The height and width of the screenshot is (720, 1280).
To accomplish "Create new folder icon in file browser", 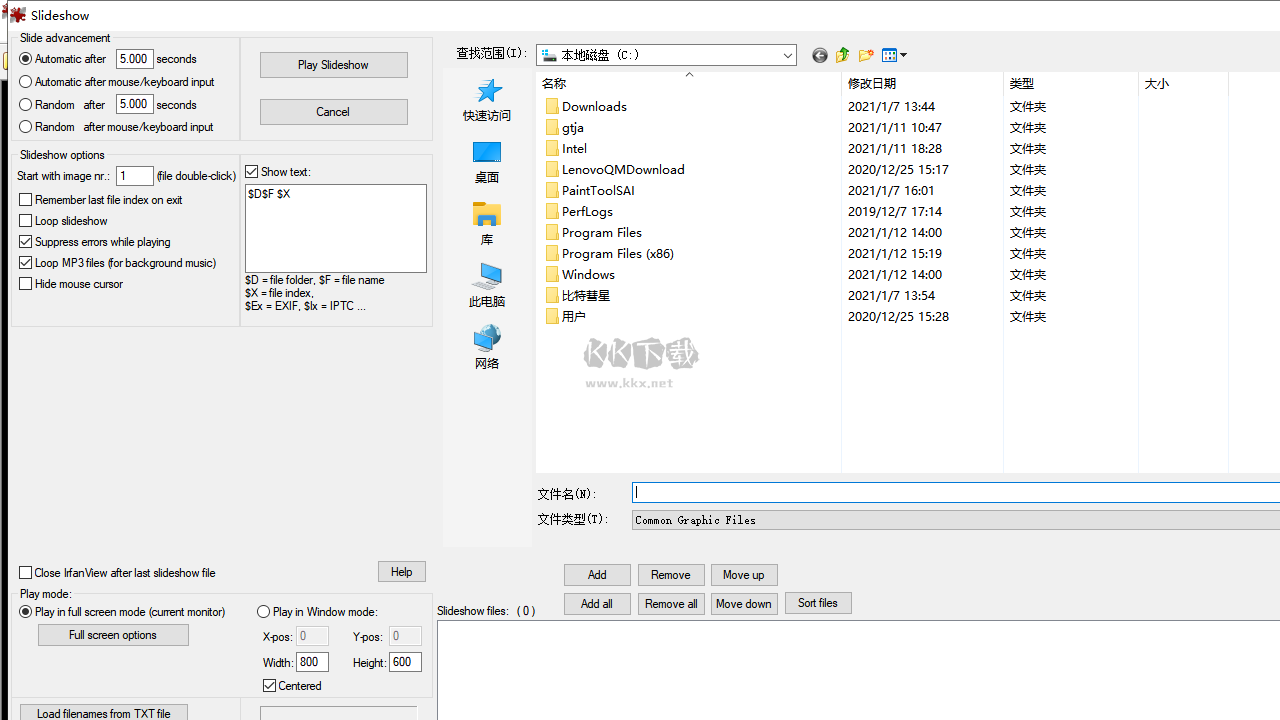I will pyautogui.click(x=866, y=56).
